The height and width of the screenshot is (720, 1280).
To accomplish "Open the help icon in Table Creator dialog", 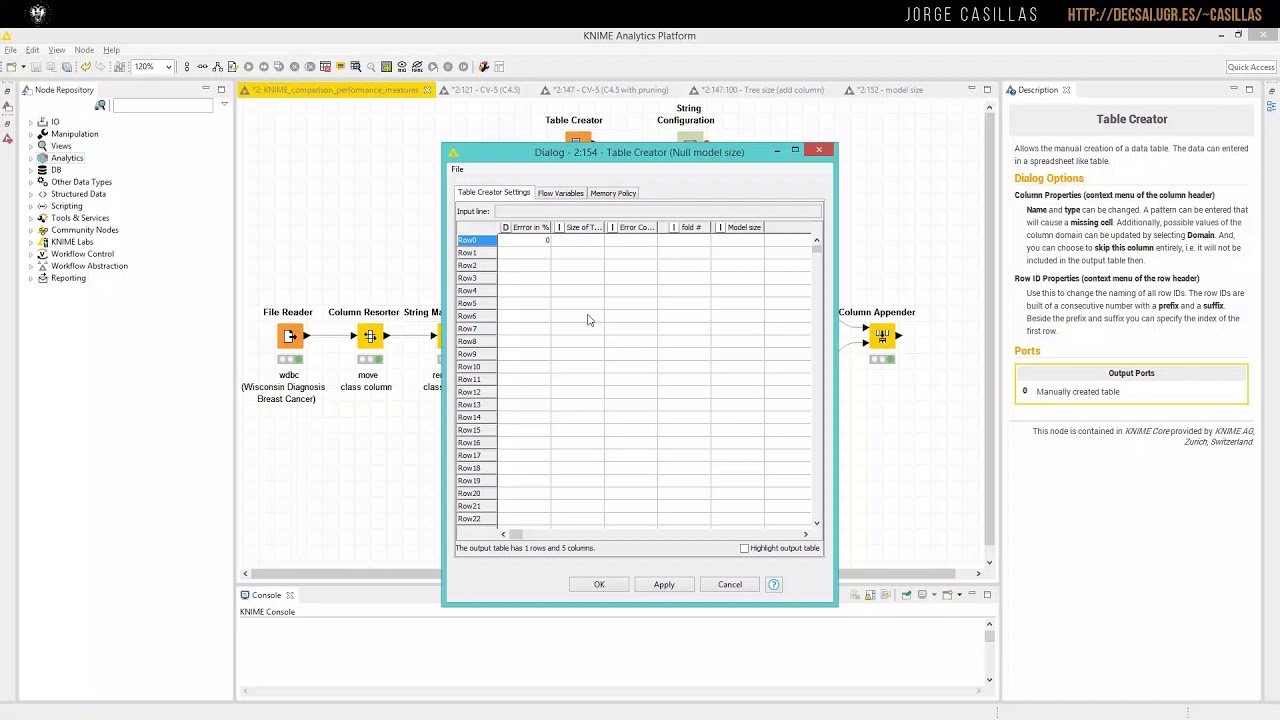I will [x=774, y=584].
